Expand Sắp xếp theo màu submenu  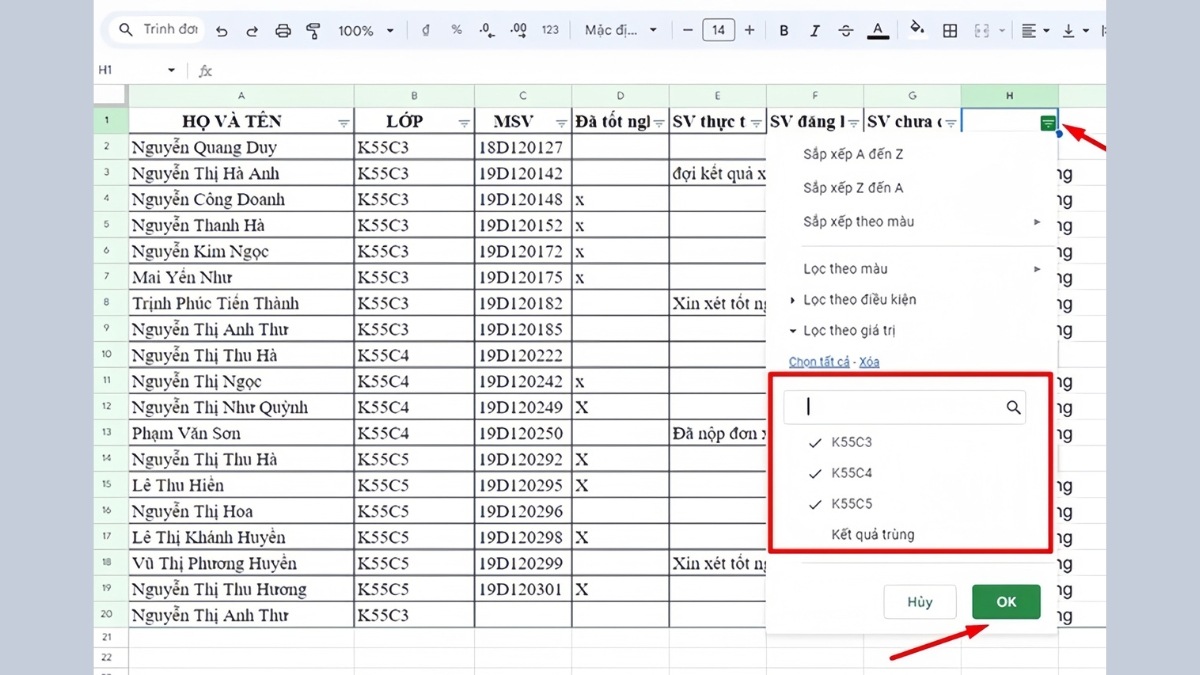coord(921,221)
